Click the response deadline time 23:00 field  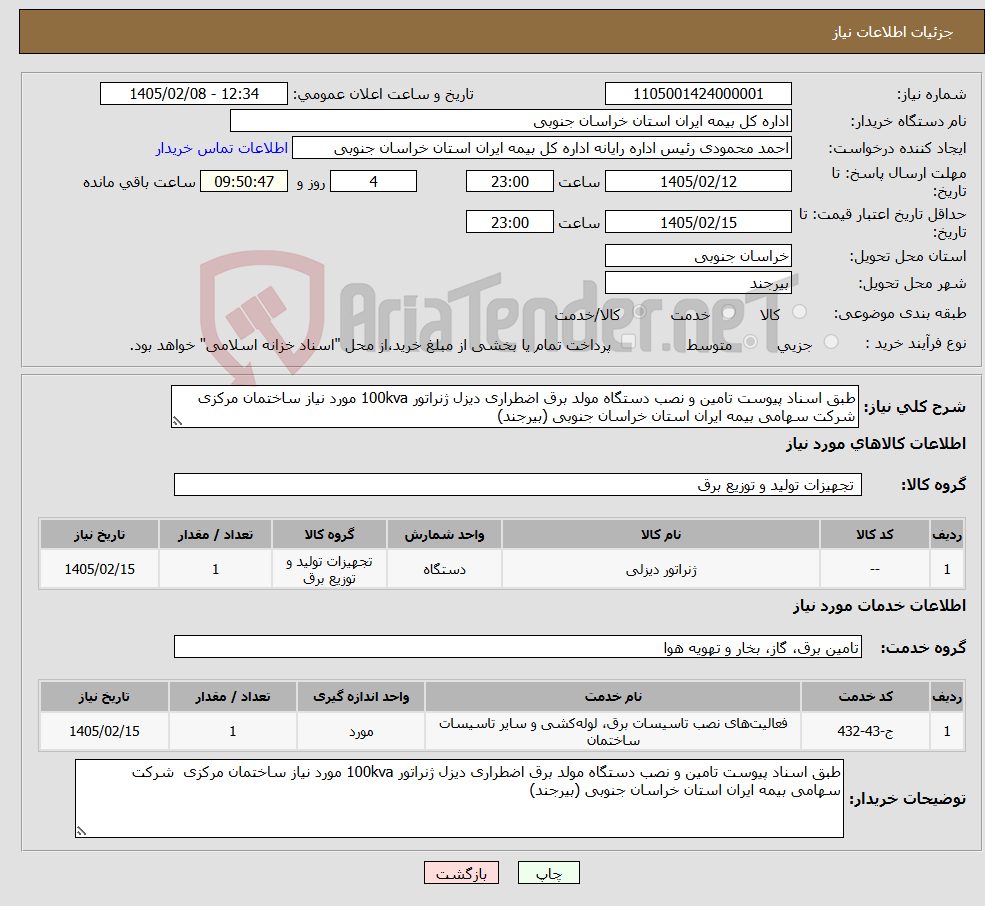pos(509,182)
